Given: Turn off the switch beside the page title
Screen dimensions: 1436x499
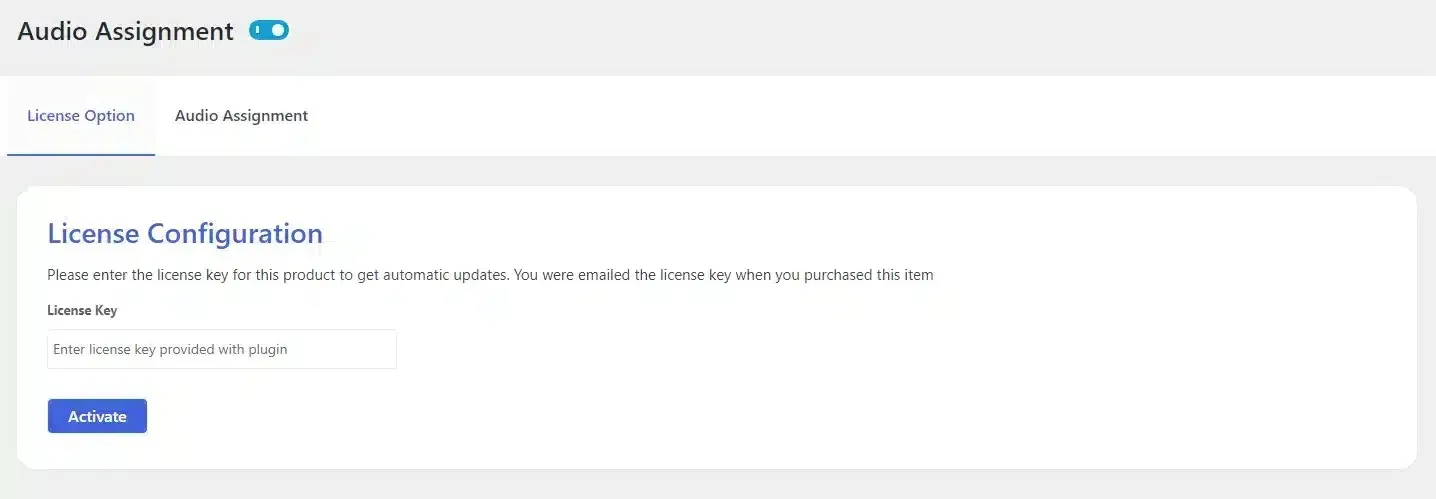Looking at the screenshot, I should pos(269,31).
